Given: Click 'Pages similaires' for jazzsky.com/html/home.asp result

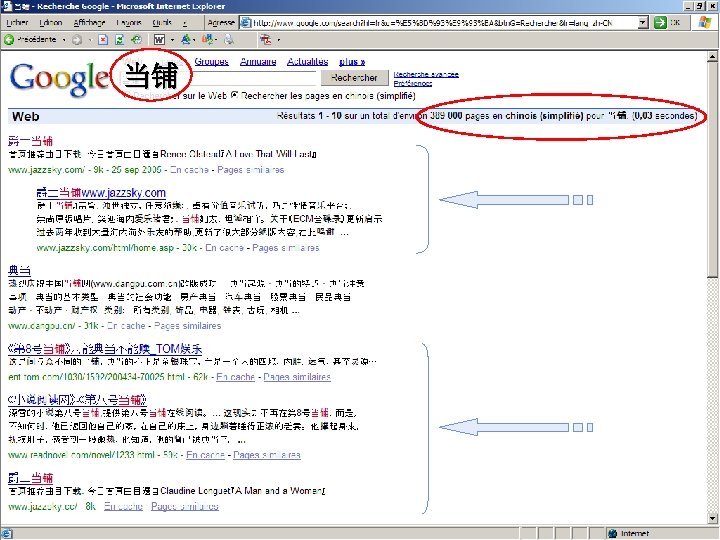Looking at the screenshot, I should [285, 248].
